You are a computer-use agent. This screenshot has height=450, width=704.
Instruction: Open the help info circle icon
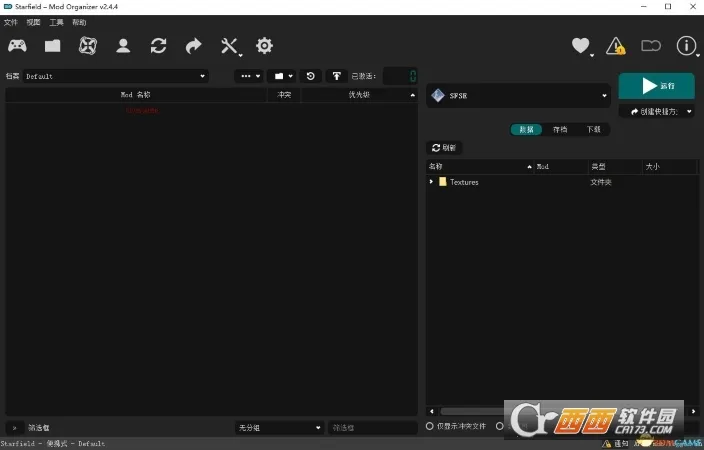686,45
